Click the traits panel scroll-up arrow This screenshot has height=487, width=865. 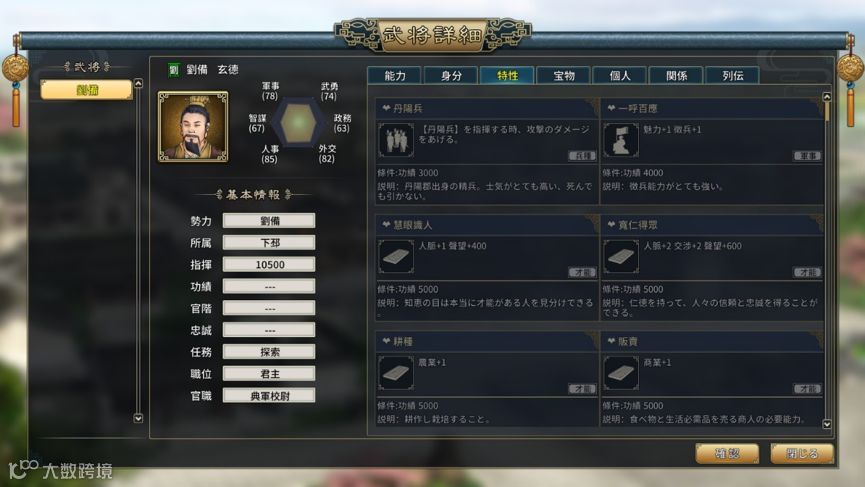(x=827, y=97)
